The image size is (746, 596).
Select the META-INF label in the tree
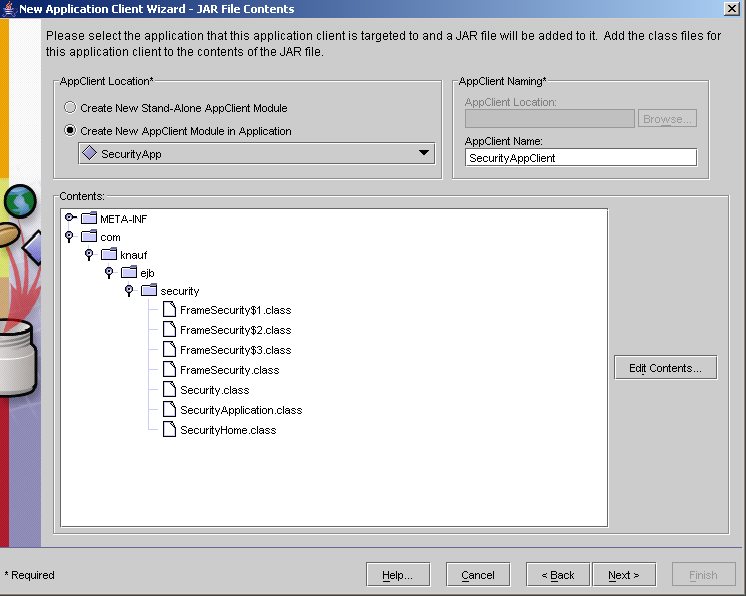tap(124, 219)
